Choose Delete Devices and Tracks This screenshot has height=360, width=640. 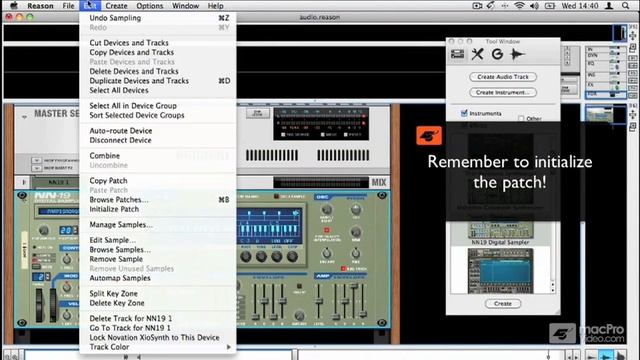[158, 71]
